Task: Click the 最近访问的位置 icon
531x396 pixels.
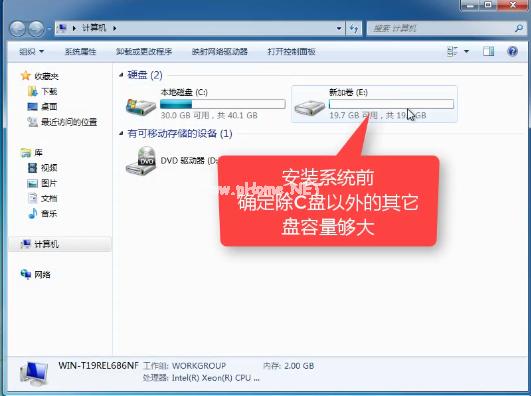Action: [33, 122]
